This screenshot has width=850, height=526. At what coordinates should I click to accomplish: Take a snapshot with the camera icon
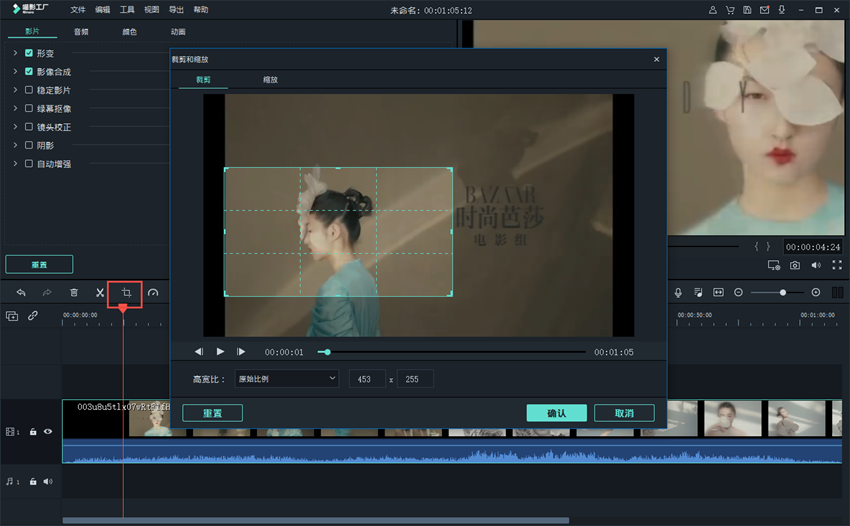[x=795, y=265]
